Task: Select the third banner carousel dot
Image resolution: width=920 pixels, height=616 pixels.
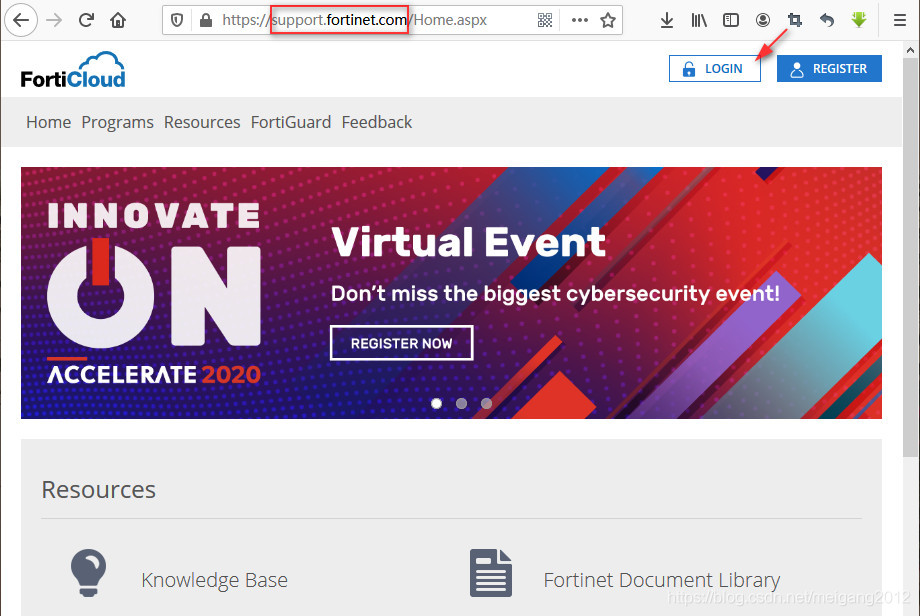Action: 486,404
